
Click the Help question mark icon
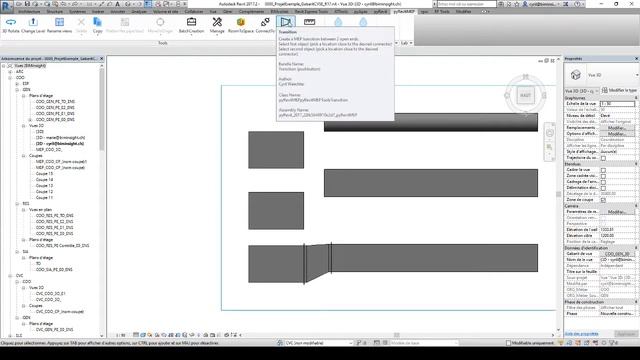578,4
